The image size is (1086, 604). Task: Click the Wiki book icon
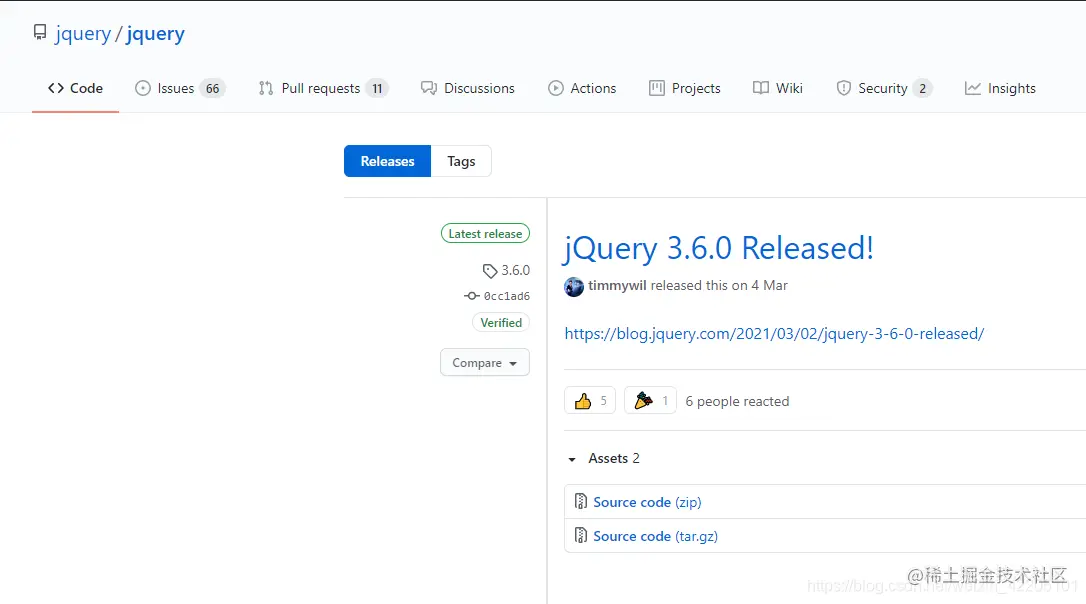pos(760,88)
